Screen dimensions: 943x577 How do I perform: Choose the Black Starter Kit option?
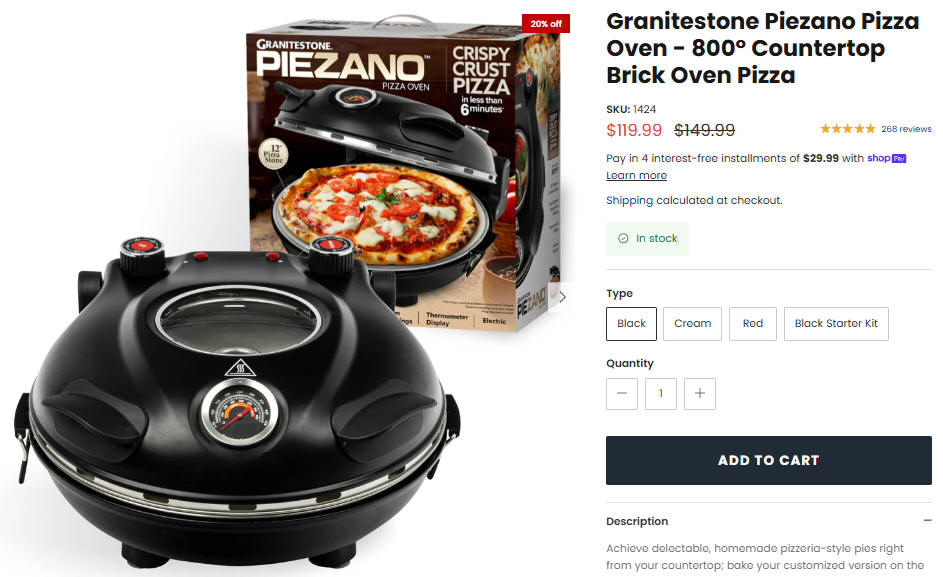point(836,324)
